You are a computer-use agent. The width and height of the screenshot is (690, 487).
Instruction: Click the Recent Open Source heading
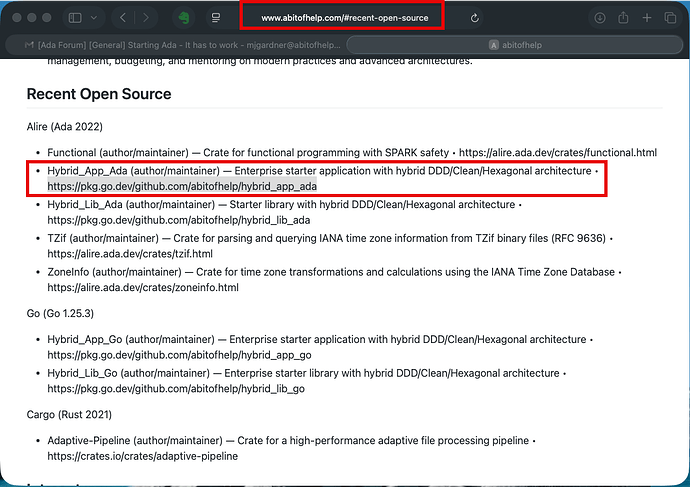[99, 94]
